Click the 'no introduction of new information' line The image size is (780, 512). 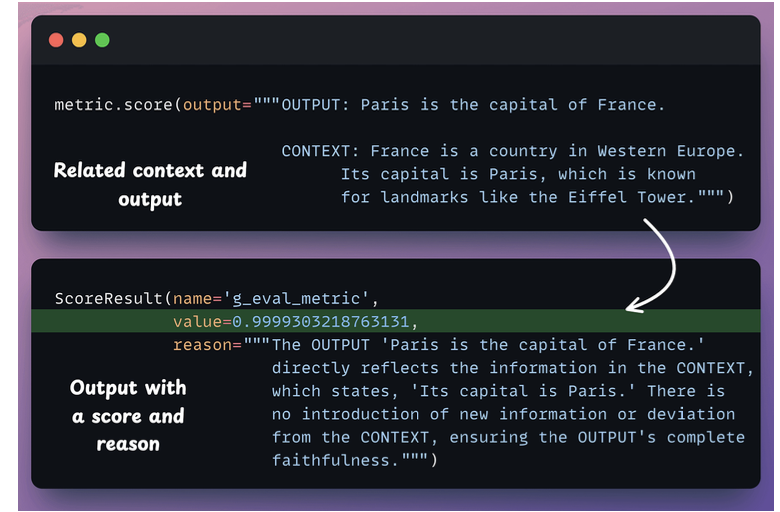(503, 413)
